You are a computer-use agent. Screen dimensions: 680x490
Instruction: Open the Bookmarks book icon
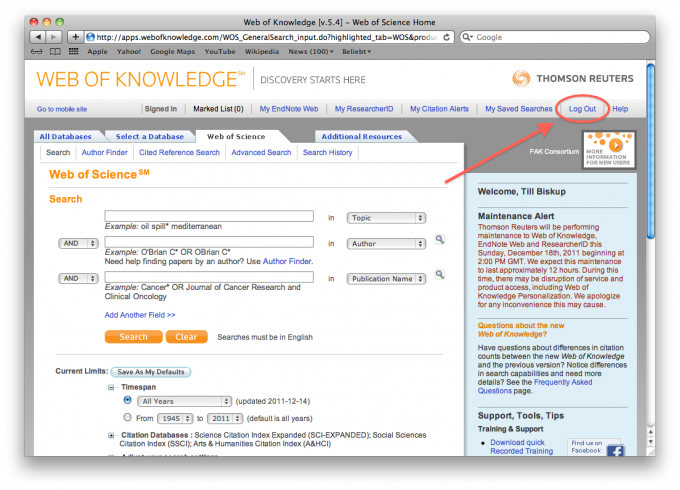click(55, 52)
